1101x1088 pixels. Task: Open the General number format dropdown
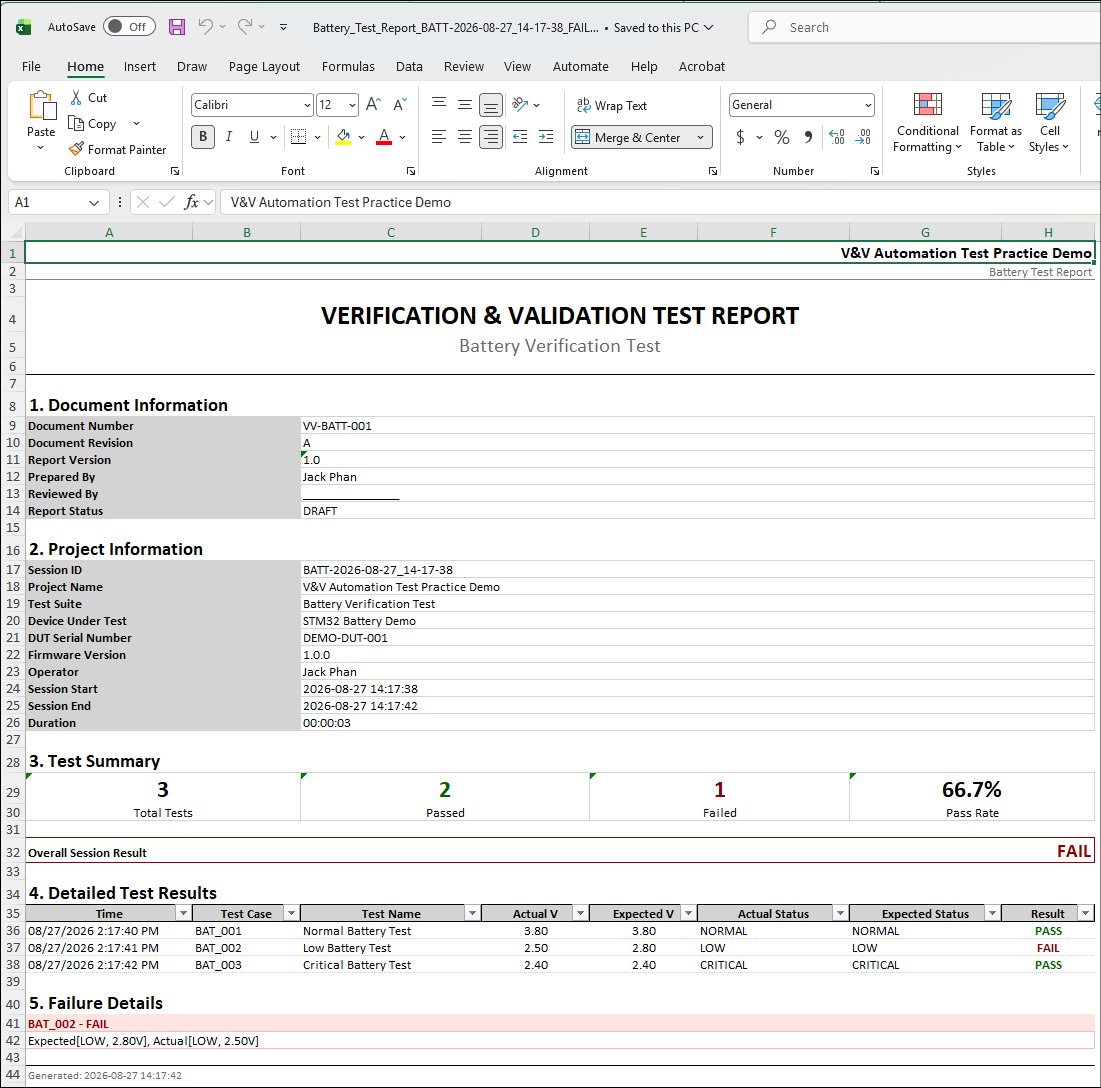[869, 105]
